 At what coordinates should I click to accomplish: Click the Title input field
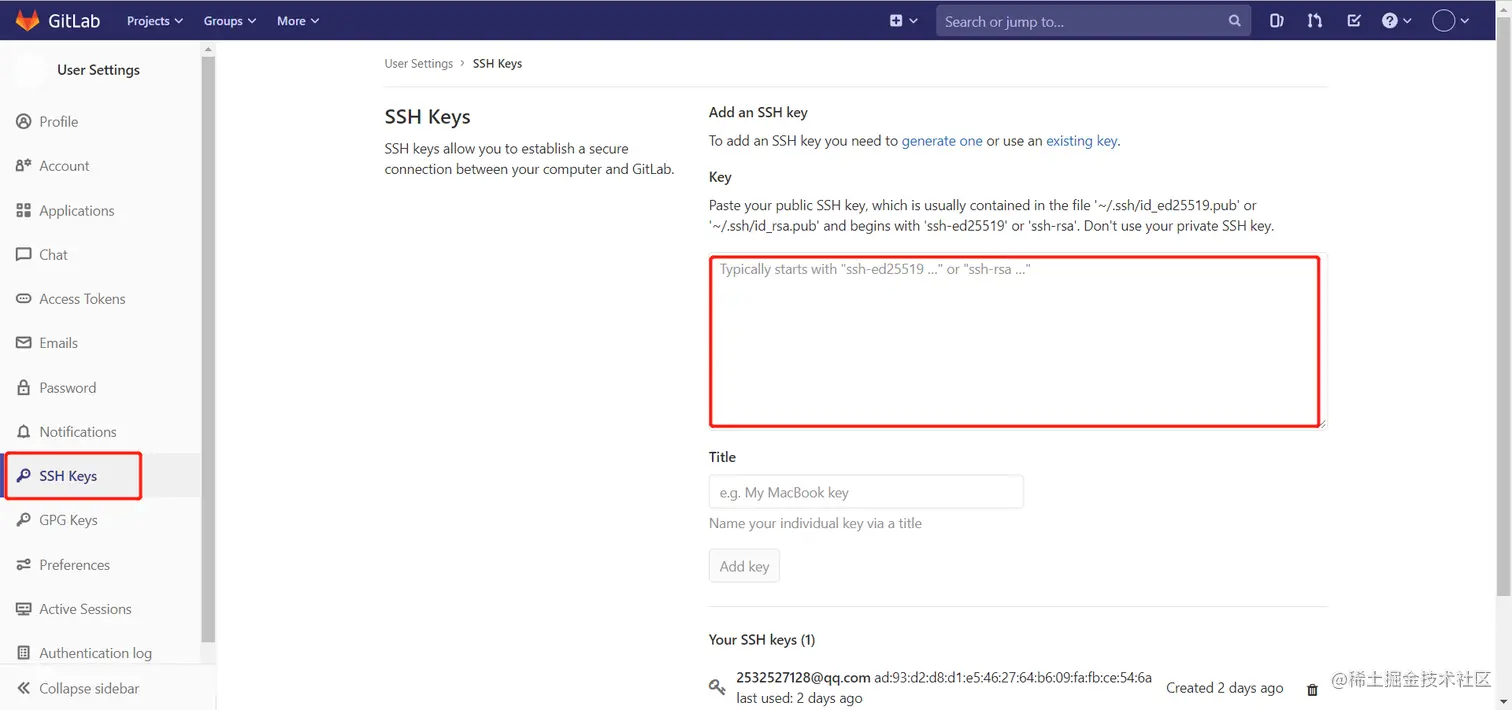click(866, 492)
